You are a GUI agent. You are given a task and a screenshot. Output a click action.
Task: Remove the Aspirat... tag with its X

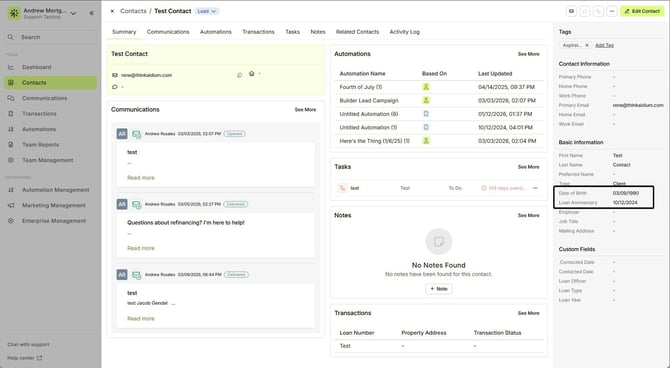pyautogui.click(x=587, y=45)
